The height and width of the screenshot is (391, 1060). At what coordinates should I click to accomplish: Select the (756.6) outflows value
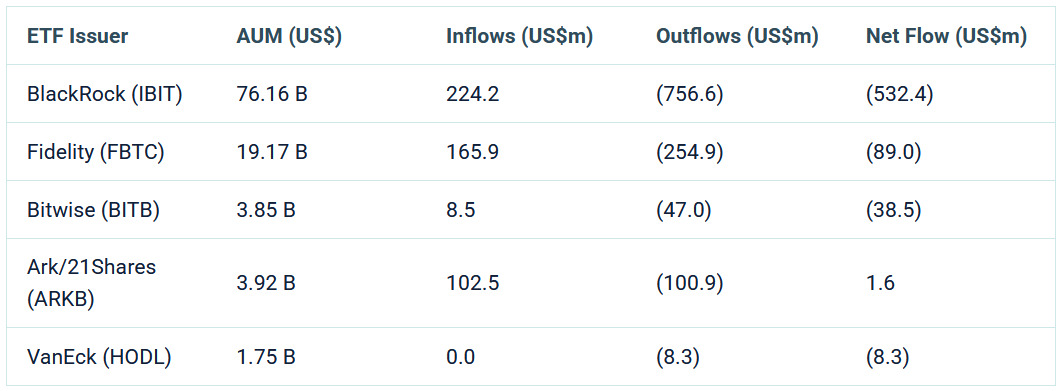click(x=690, y=94)
